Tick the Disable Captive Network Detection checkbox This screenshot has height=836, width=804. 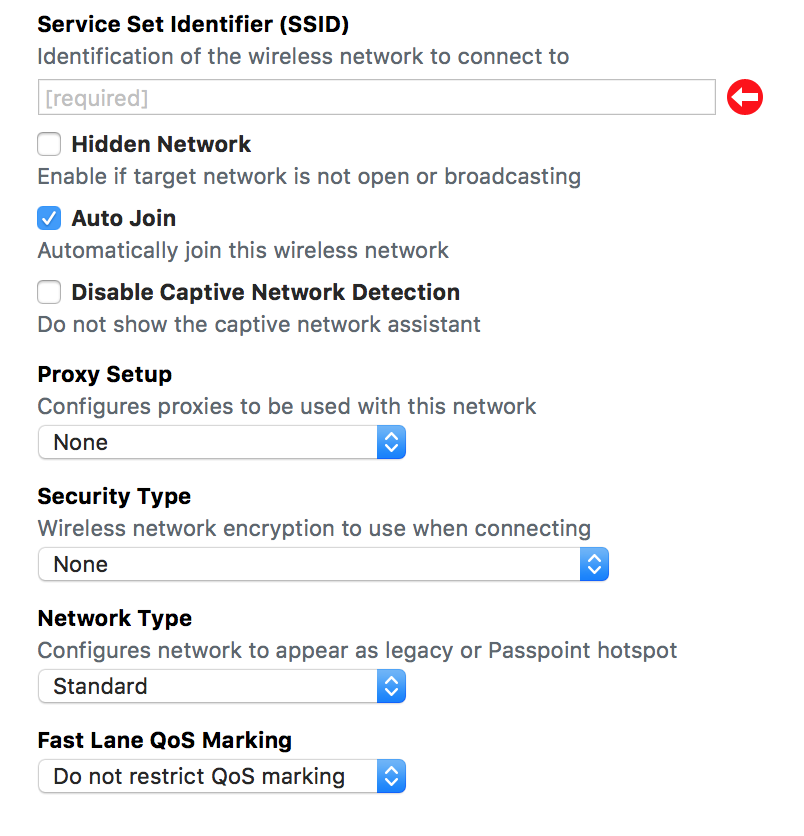pos(49,292)
